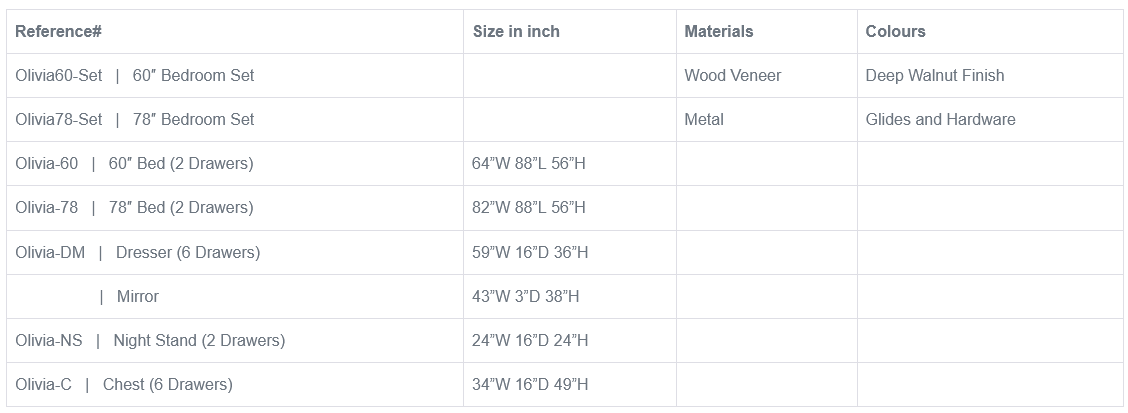Click the Colours column header
The width and height of the screenshot is (1128, 413).
(895, 32)
